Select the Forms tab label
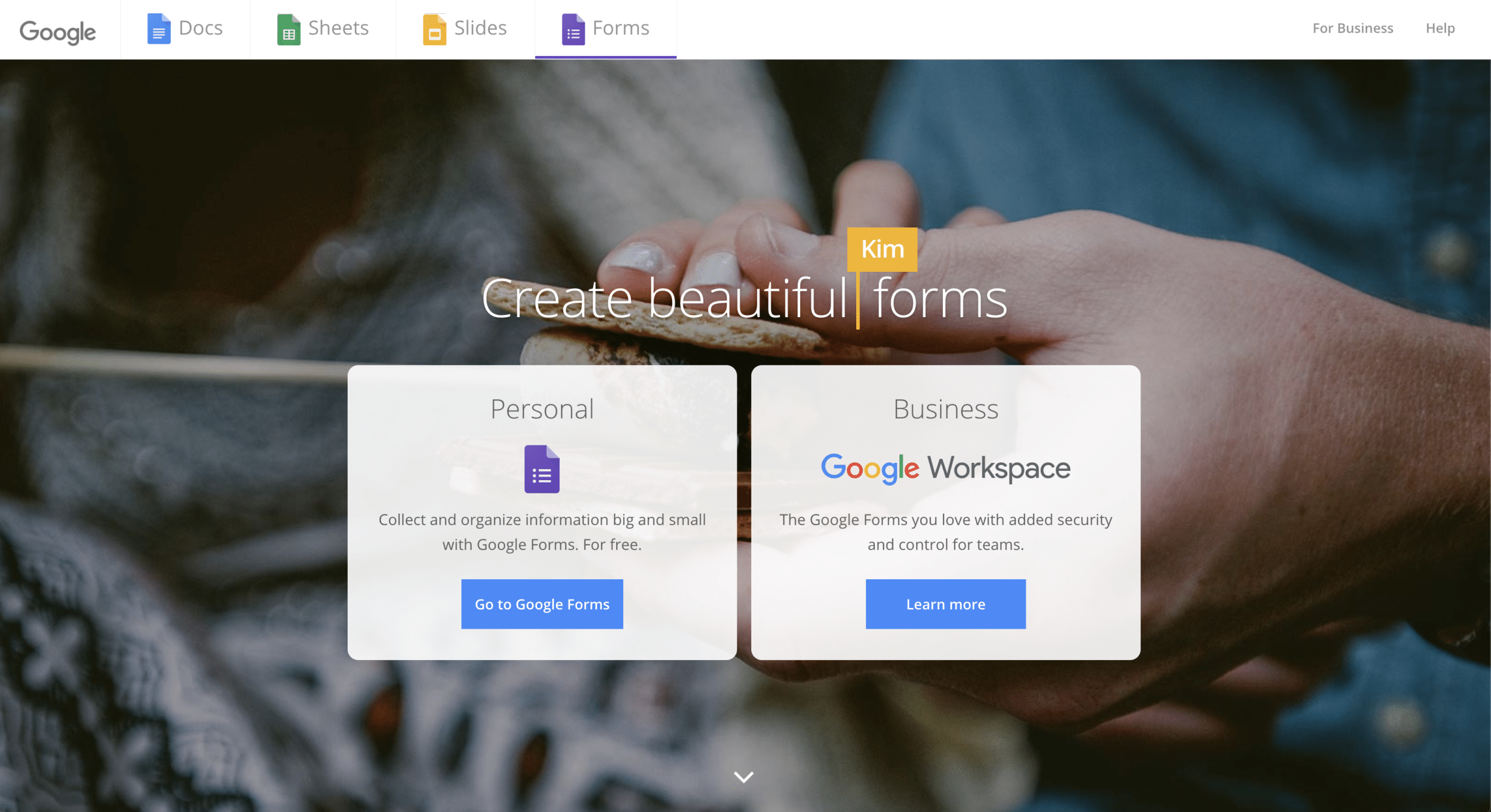This screenshot has height=812, width=1491. coord(621,28)
